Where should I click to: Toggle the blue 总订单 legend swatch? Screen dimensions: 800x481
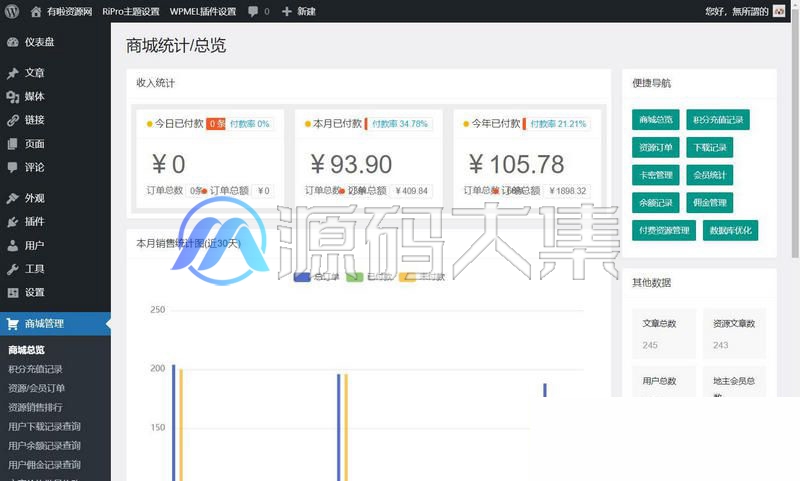pos(302,276)
